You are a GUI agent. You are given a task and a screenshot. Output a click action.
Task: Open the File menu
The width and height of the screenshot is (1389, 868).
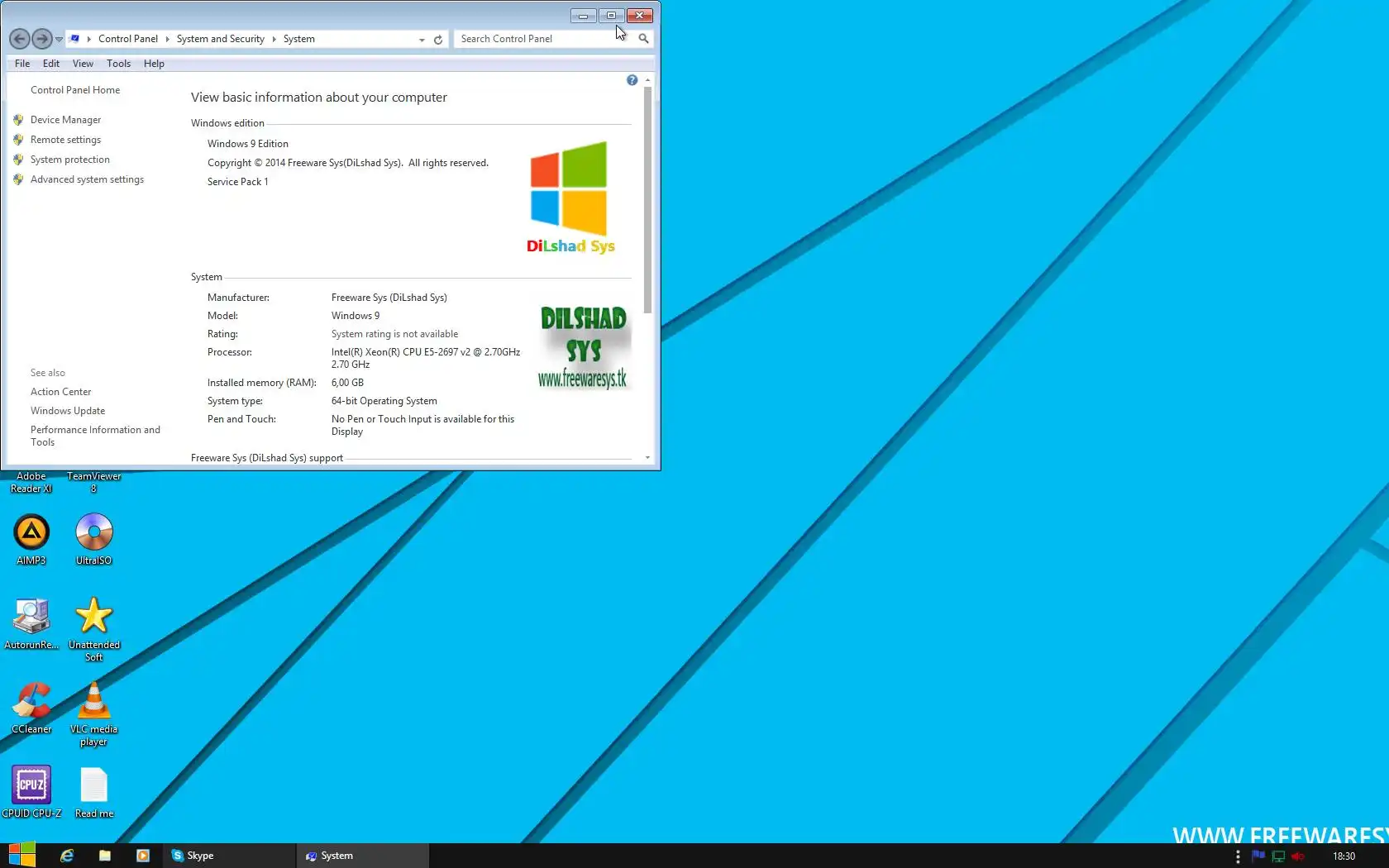click(x=22, y=64)
